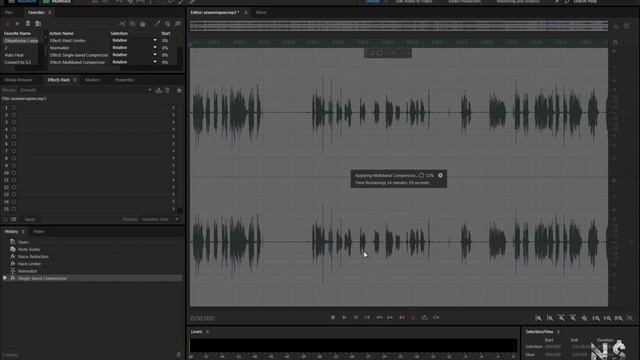640x360 pixels.
Task: Click Zoom Out Full icon
Action: click(584, 318)
